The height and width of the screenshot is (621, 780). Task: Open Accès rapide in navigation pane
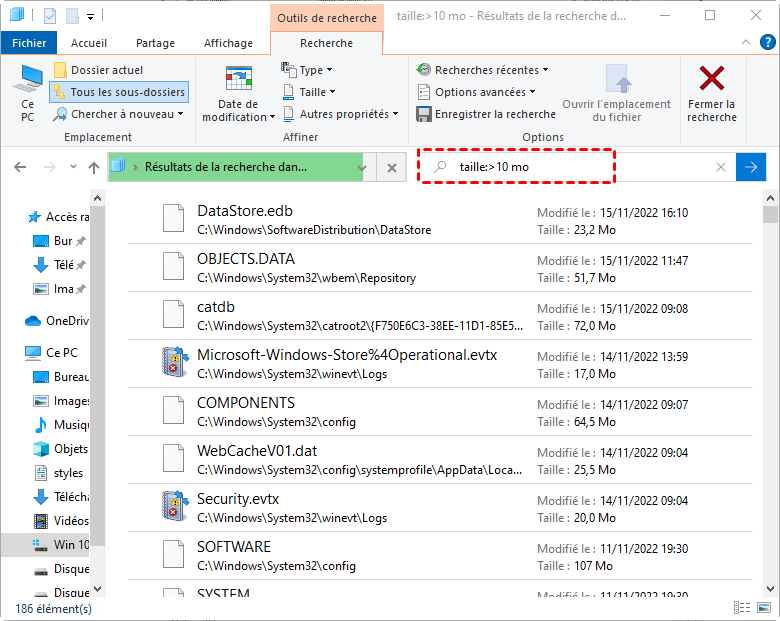click(x=58, y=217)
